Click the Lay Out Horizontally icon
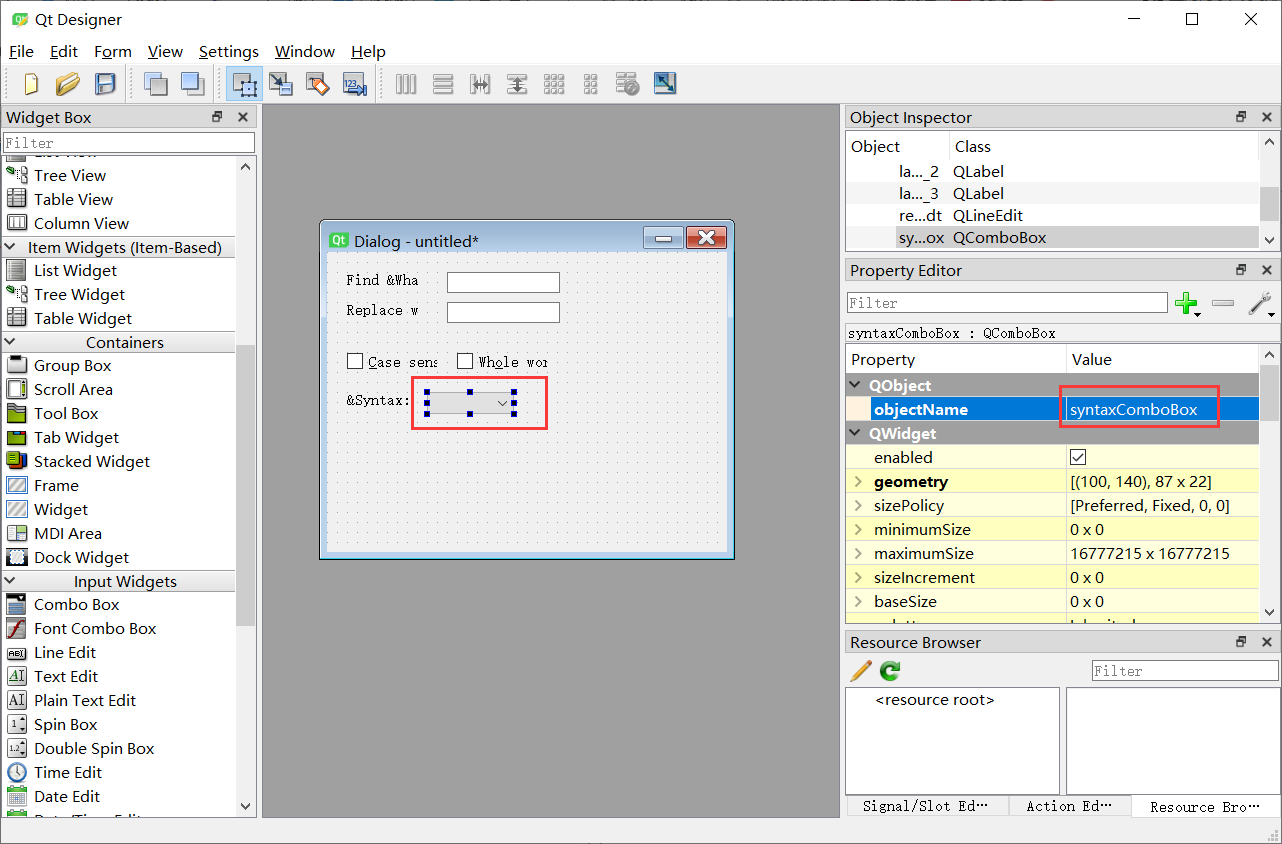 tap(406, 84)
